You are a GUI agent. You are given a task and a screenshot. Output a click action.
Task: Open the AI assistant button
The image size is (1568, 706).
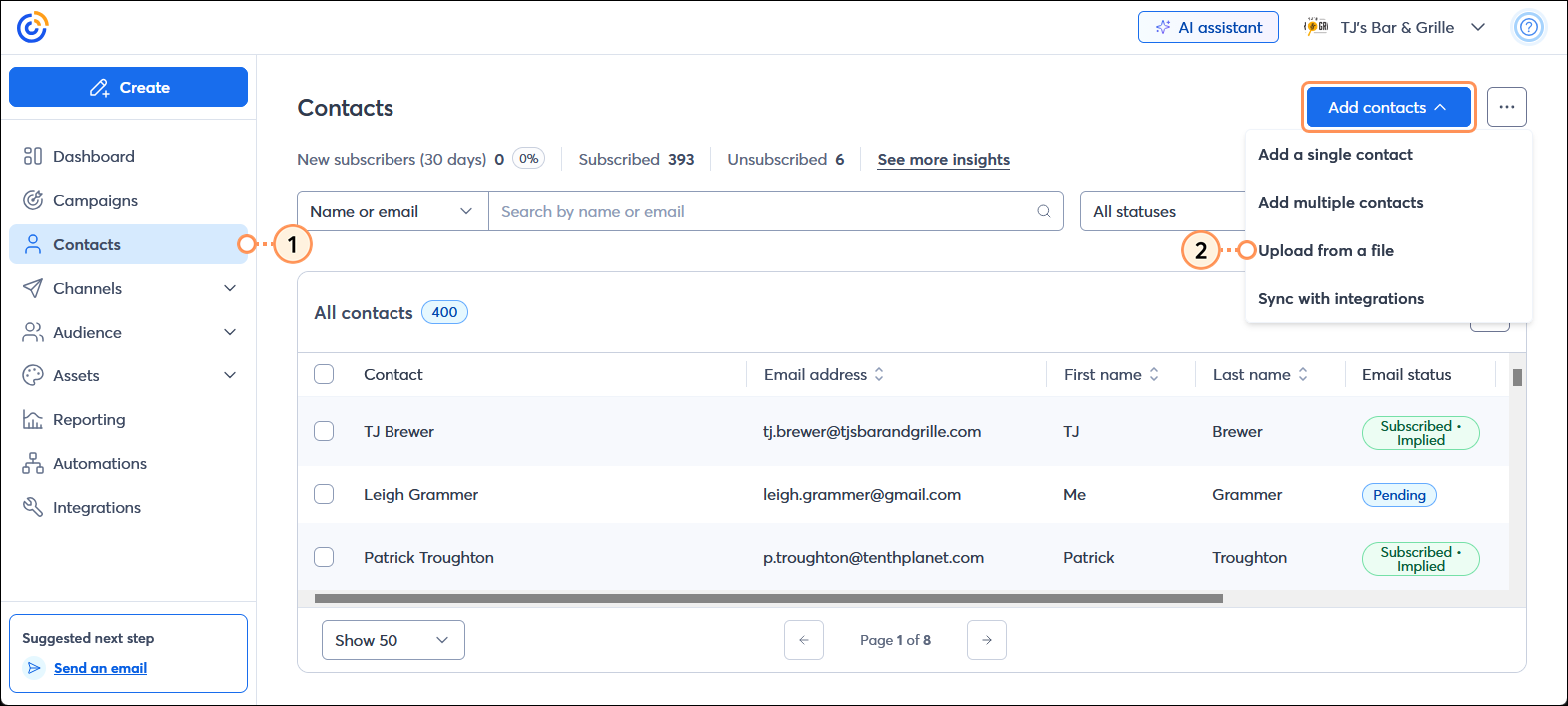(1207, 27)
